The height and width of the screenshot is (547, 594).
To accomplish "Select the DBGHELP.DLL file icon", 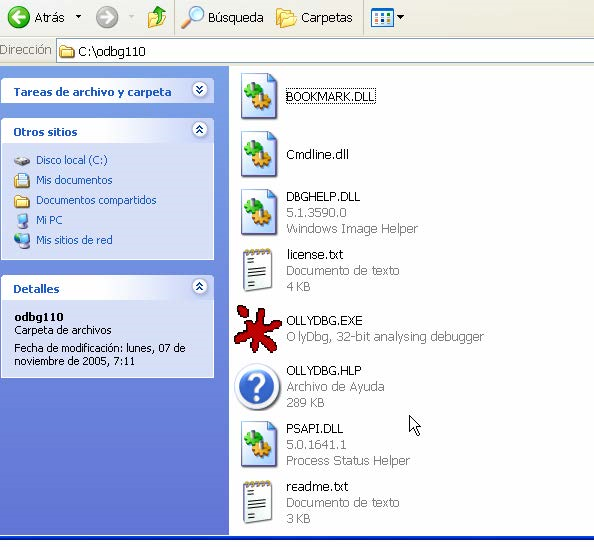I will pos(259,212).
